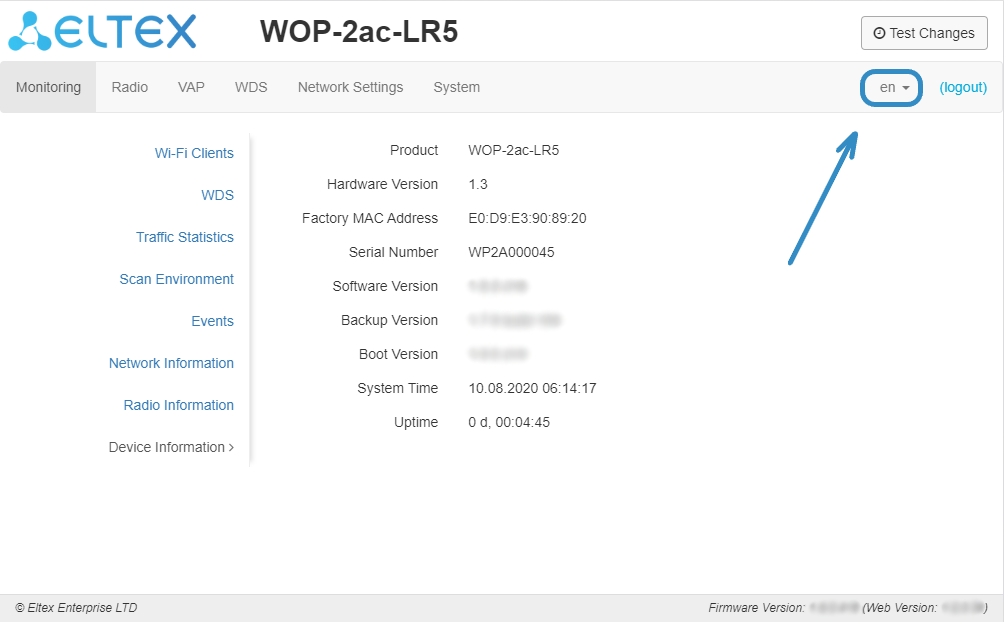Go to Network Settings tab

pos(350,87)
